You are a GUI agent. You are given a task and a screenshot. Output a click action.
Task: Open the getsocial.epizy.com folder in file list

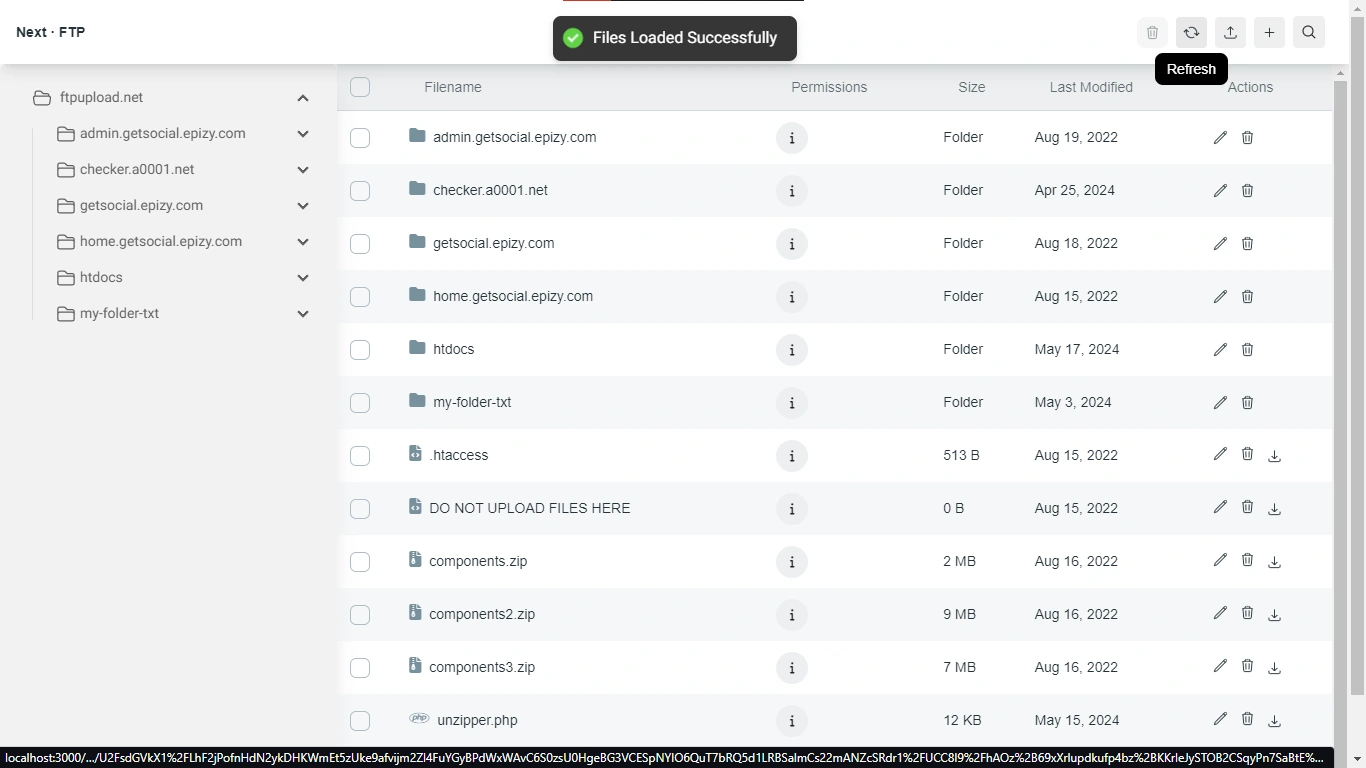pyautogui.click(x=493, y=243)
